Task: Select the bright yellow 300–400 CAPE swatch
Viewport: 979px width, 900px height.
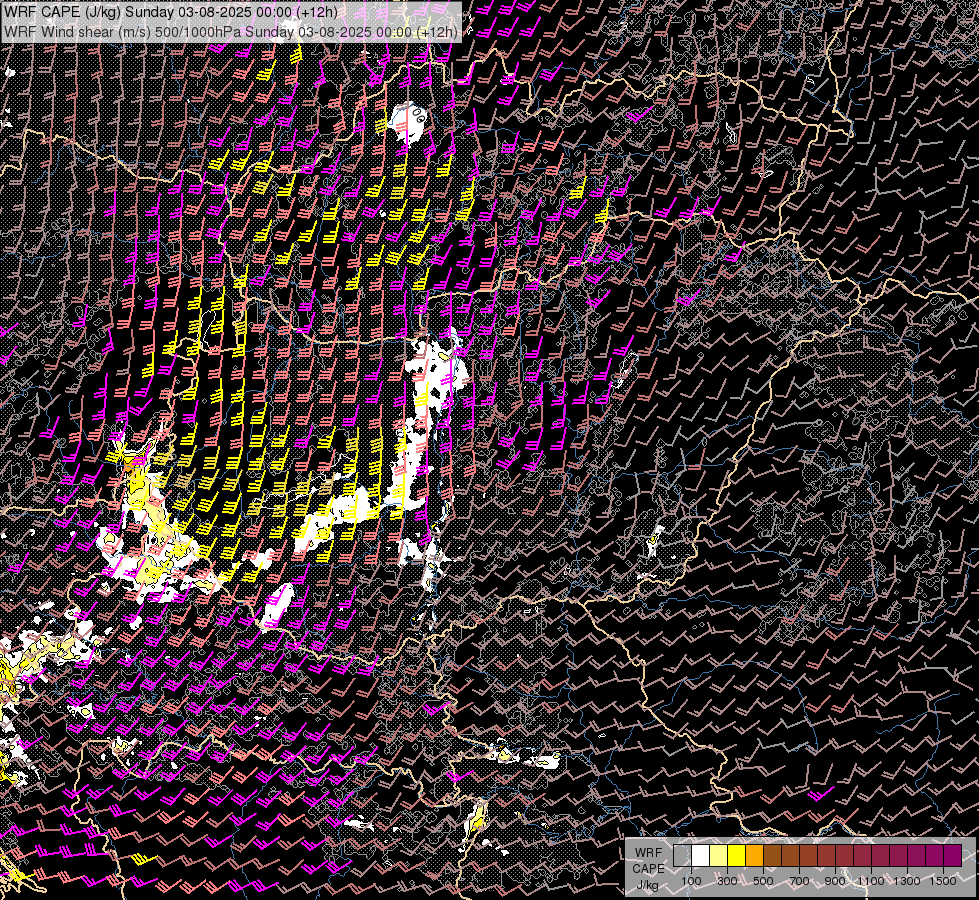Action: pos(737,856)
